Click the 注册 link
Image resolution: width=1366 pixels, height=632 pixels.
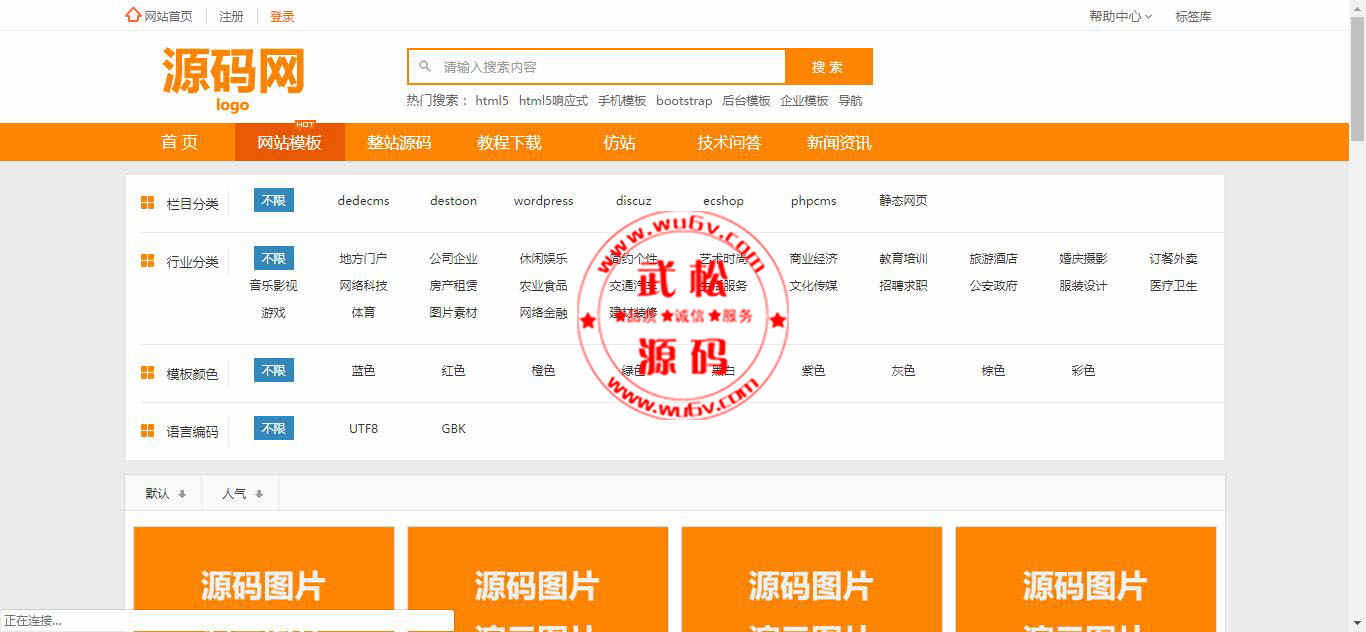pyautogui.click(x=231, y=16)
